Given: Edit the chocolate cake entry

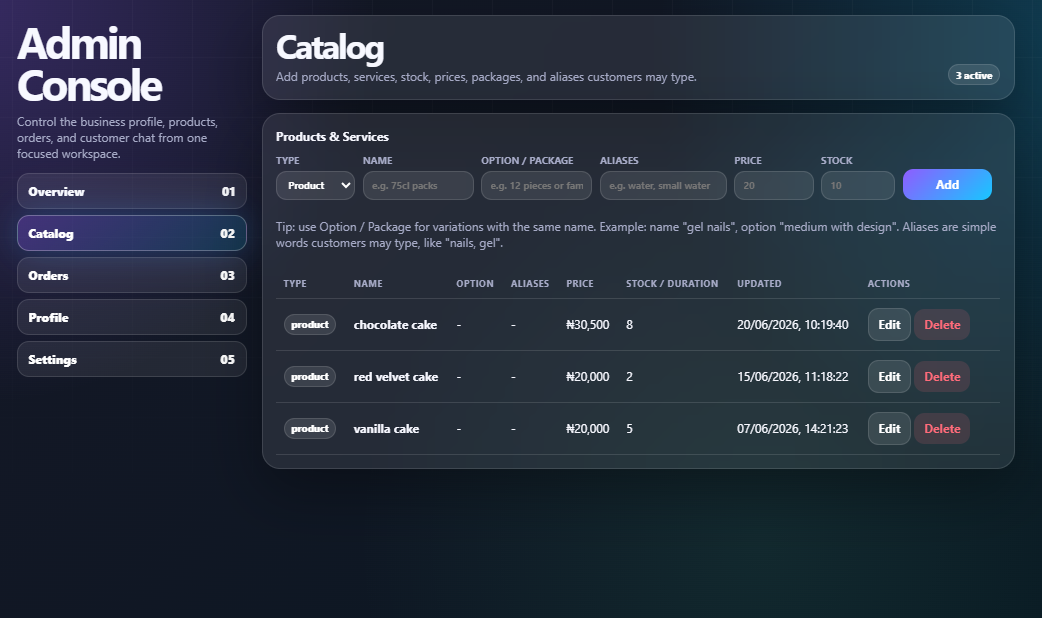Looking at the screenshot, I should (889, 325).
